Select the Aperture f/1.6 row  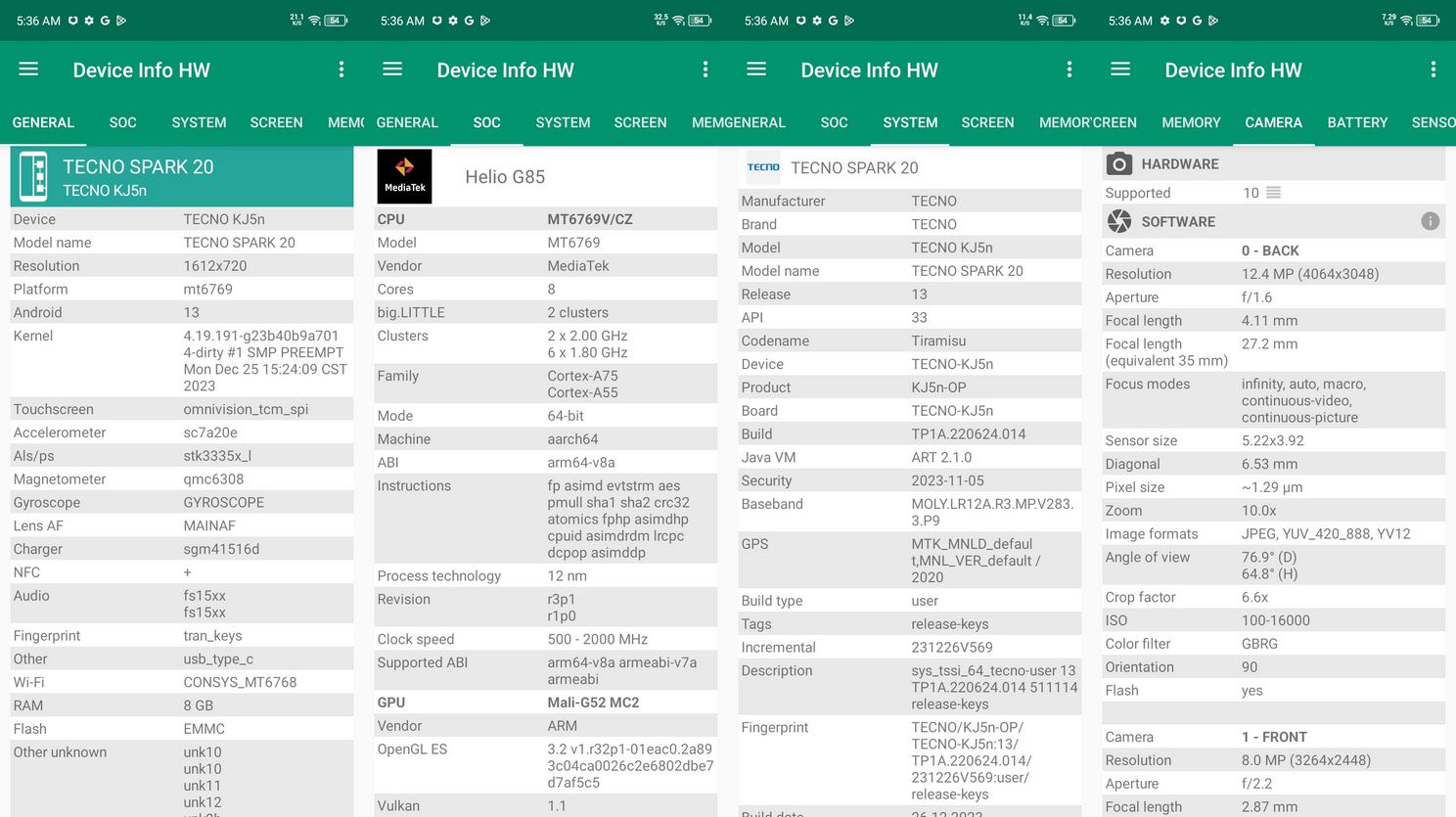[1274, 297]
